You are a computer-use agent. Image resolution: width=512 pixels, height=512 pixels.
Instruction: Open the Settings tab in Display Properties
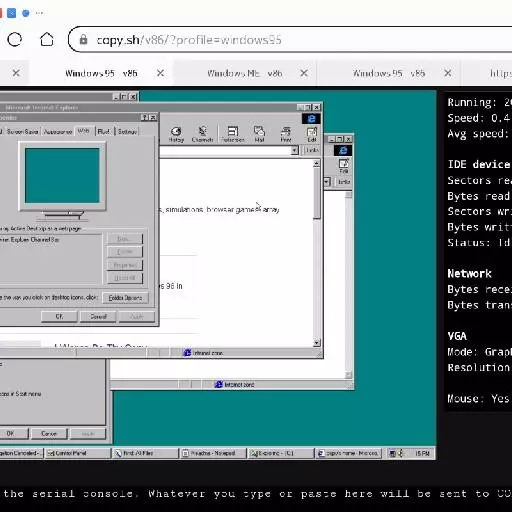(x=127, y=132)
